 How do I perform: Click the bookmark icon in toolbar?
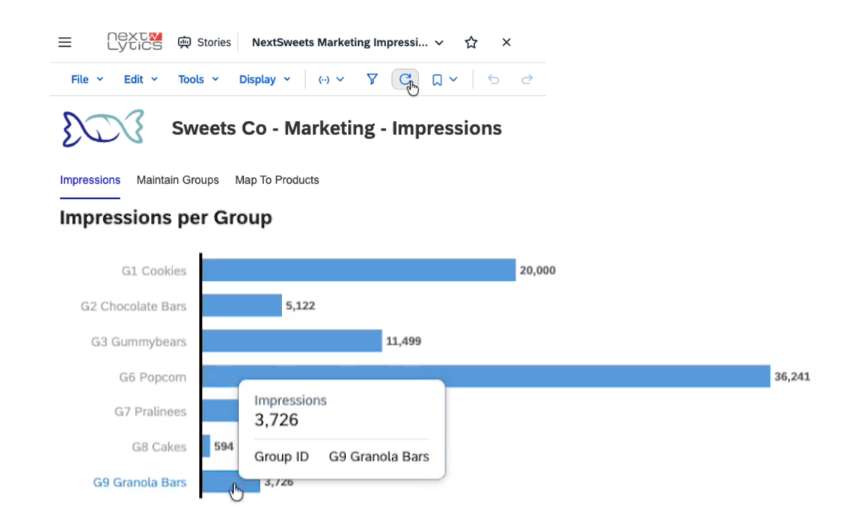click(437, 80)
